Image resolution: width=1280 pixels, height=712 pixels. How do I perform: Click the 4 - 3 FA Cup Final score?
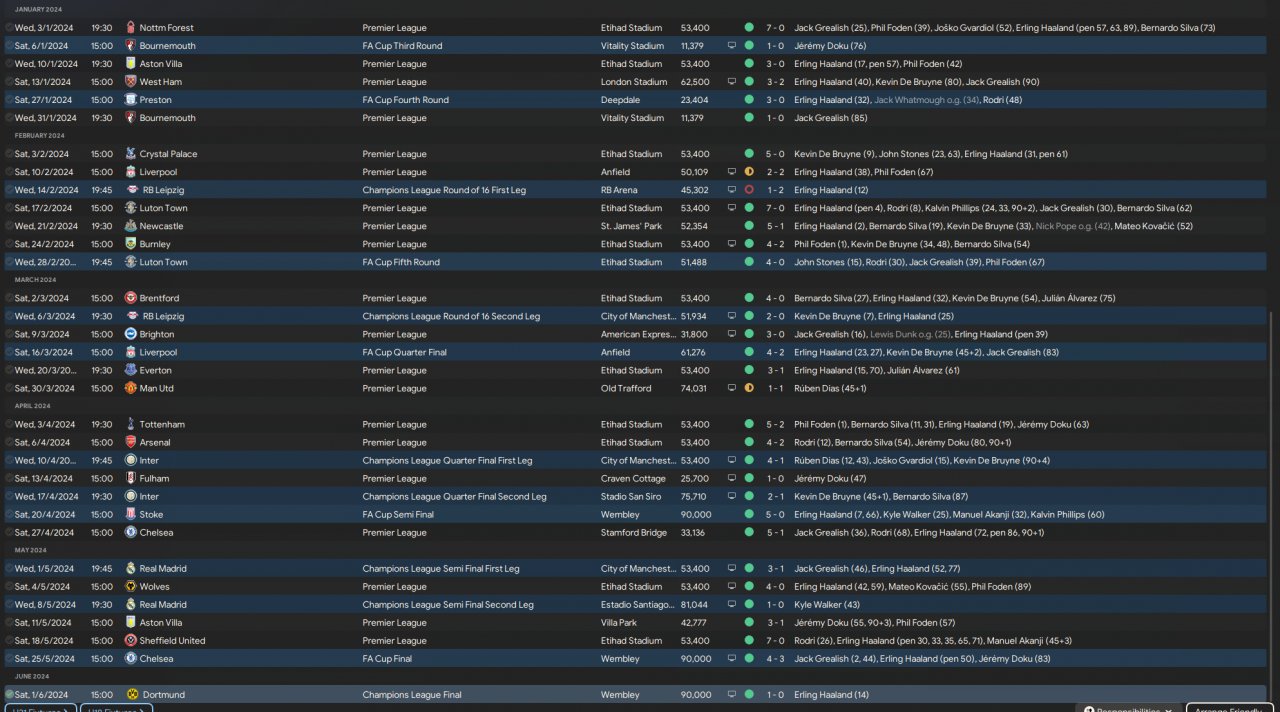(x=775, y=658)
